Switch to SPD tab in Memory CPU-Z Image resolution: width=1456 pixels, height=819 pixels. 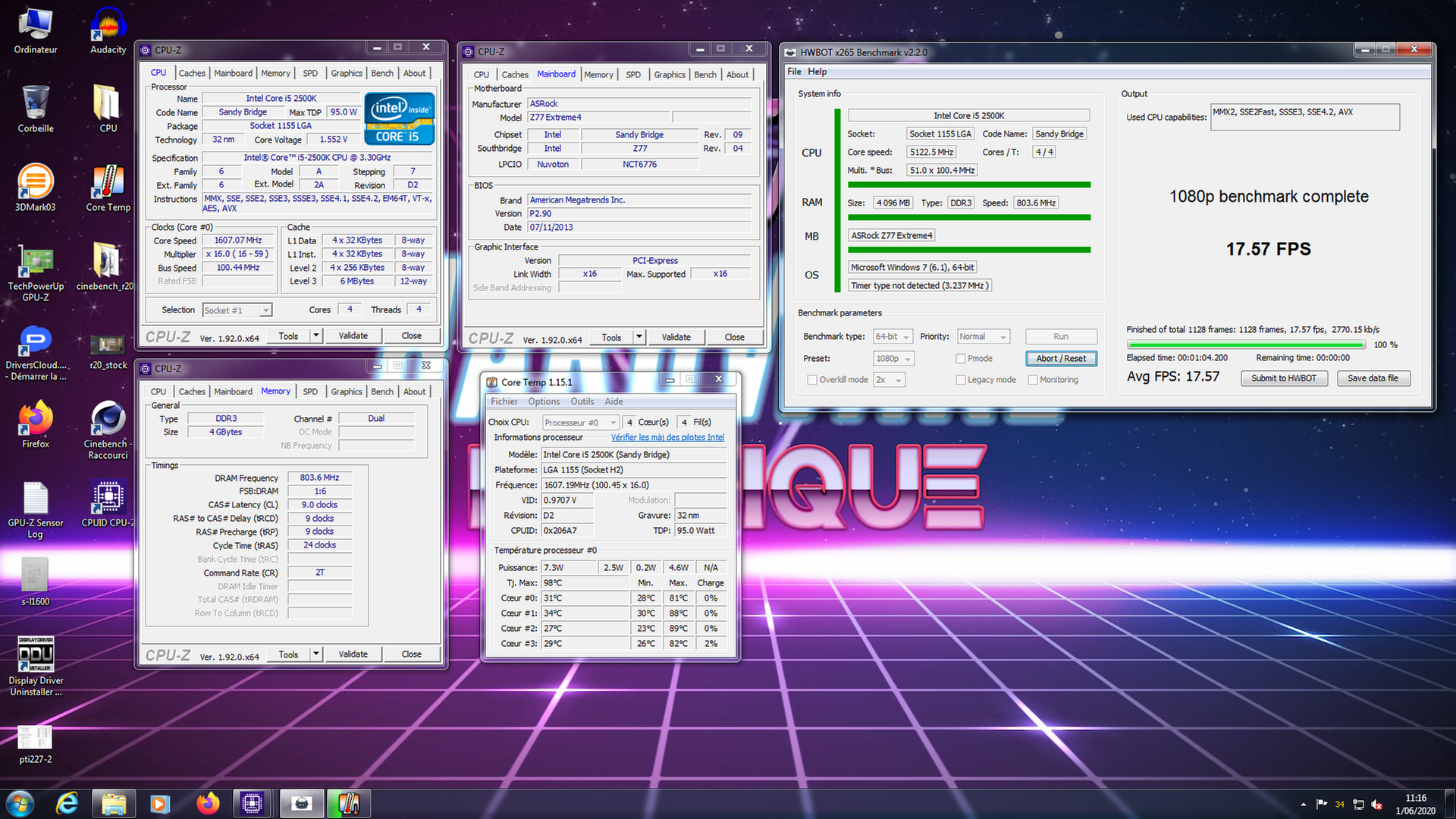tap(310, 392)
